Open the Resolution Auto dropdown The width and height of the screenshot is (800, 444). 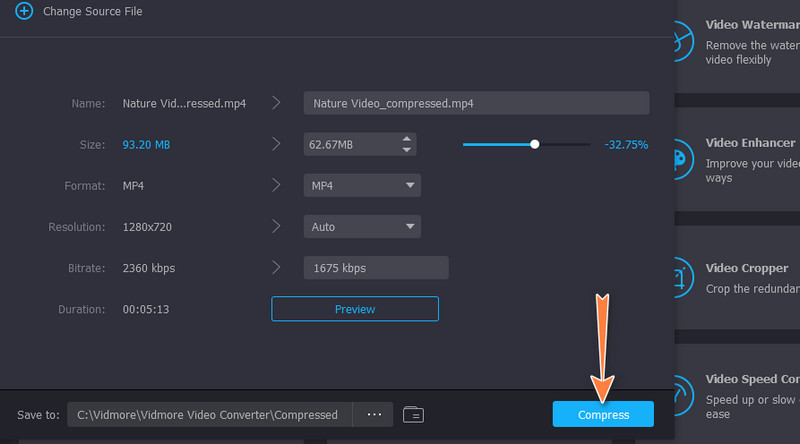[362, 227]
